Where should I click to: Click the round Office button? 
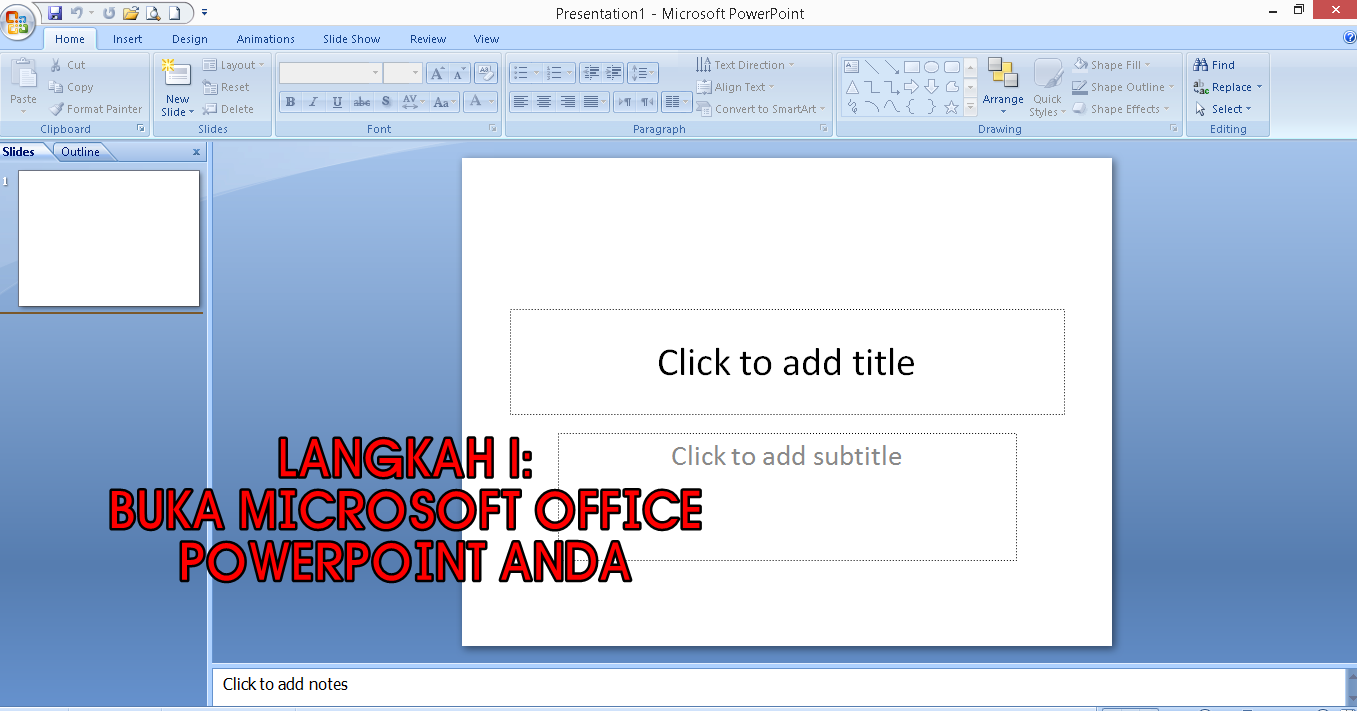(18, 23)
